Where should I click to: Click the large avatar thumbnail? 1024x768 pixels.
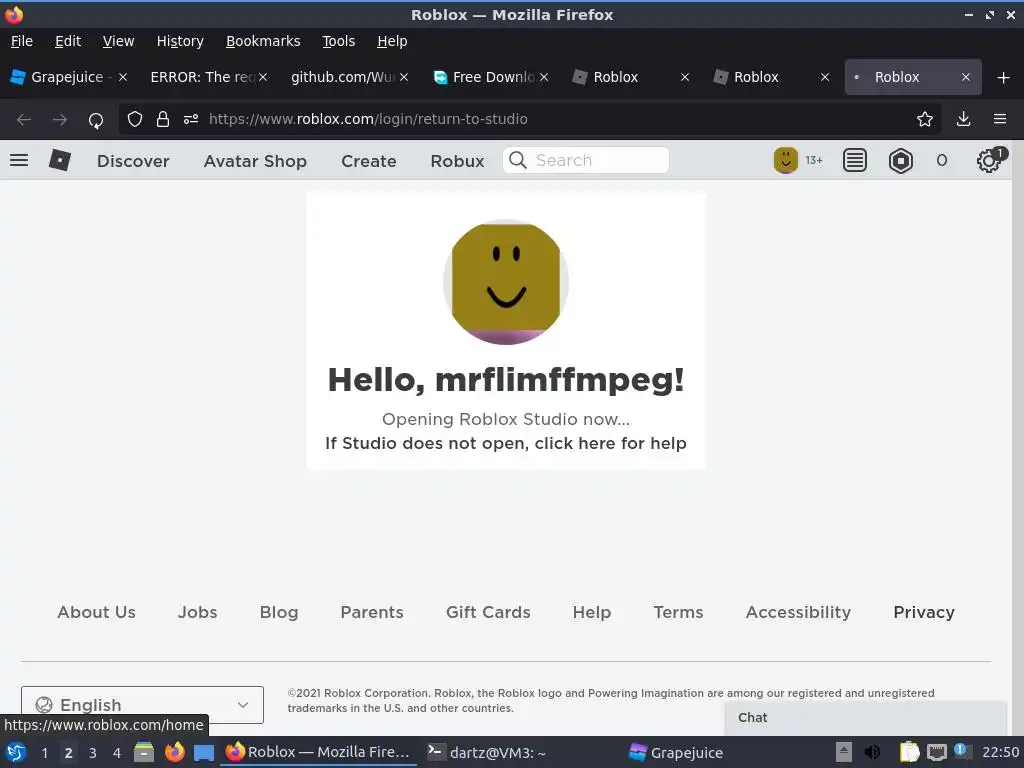pyautogui.click(x=506, y=282)
